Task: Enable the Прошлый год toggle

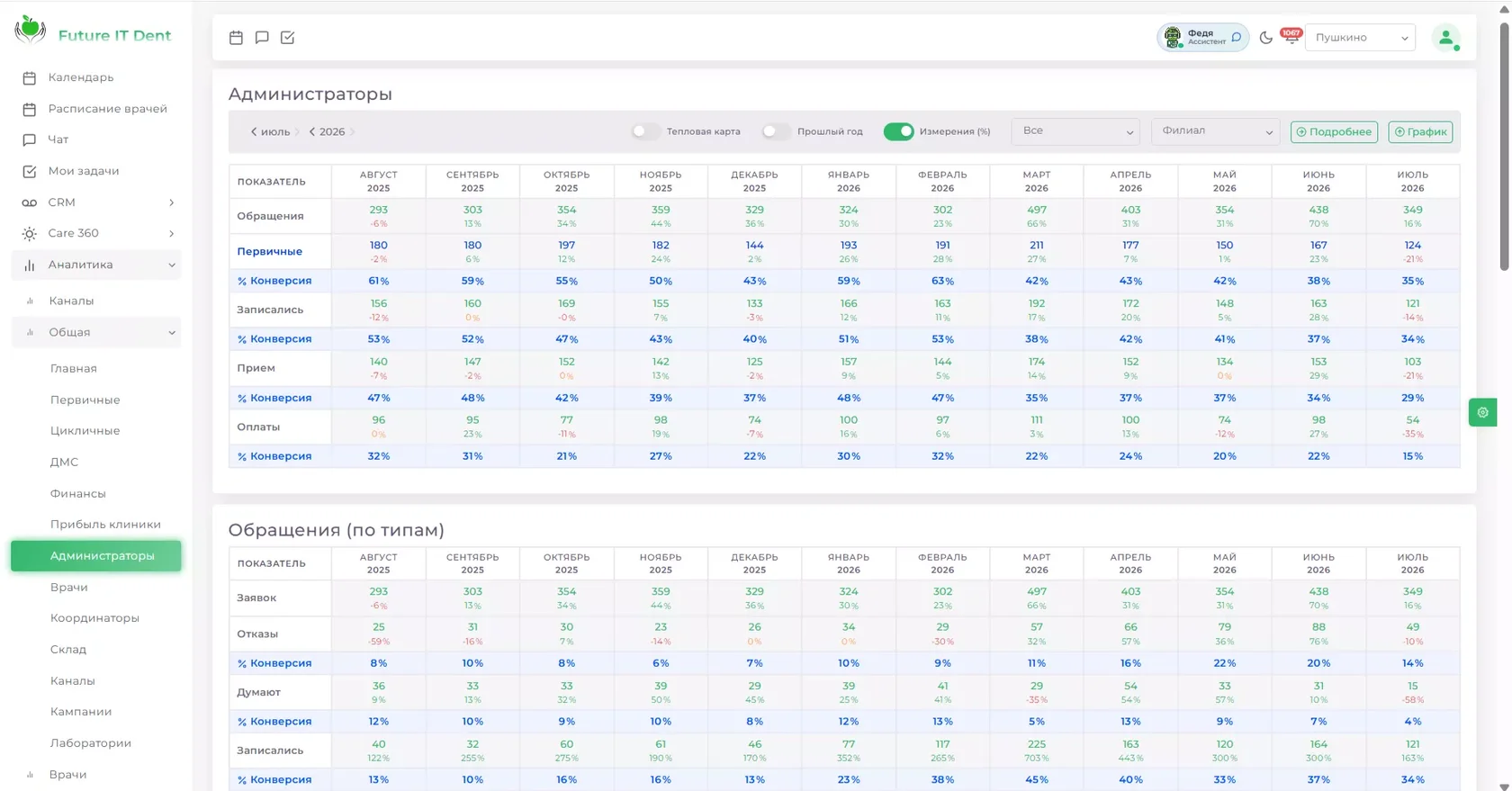Action: point(776,131)
